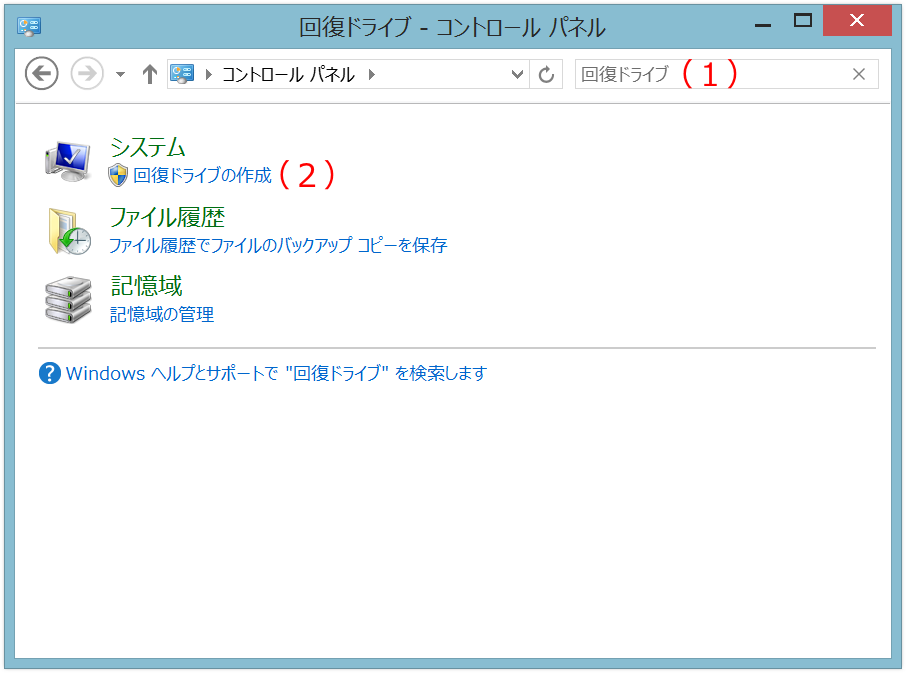This screenshot has width=906, height=673.
Task: Open window system menu icon in title bar
Action: pos(29,27)
